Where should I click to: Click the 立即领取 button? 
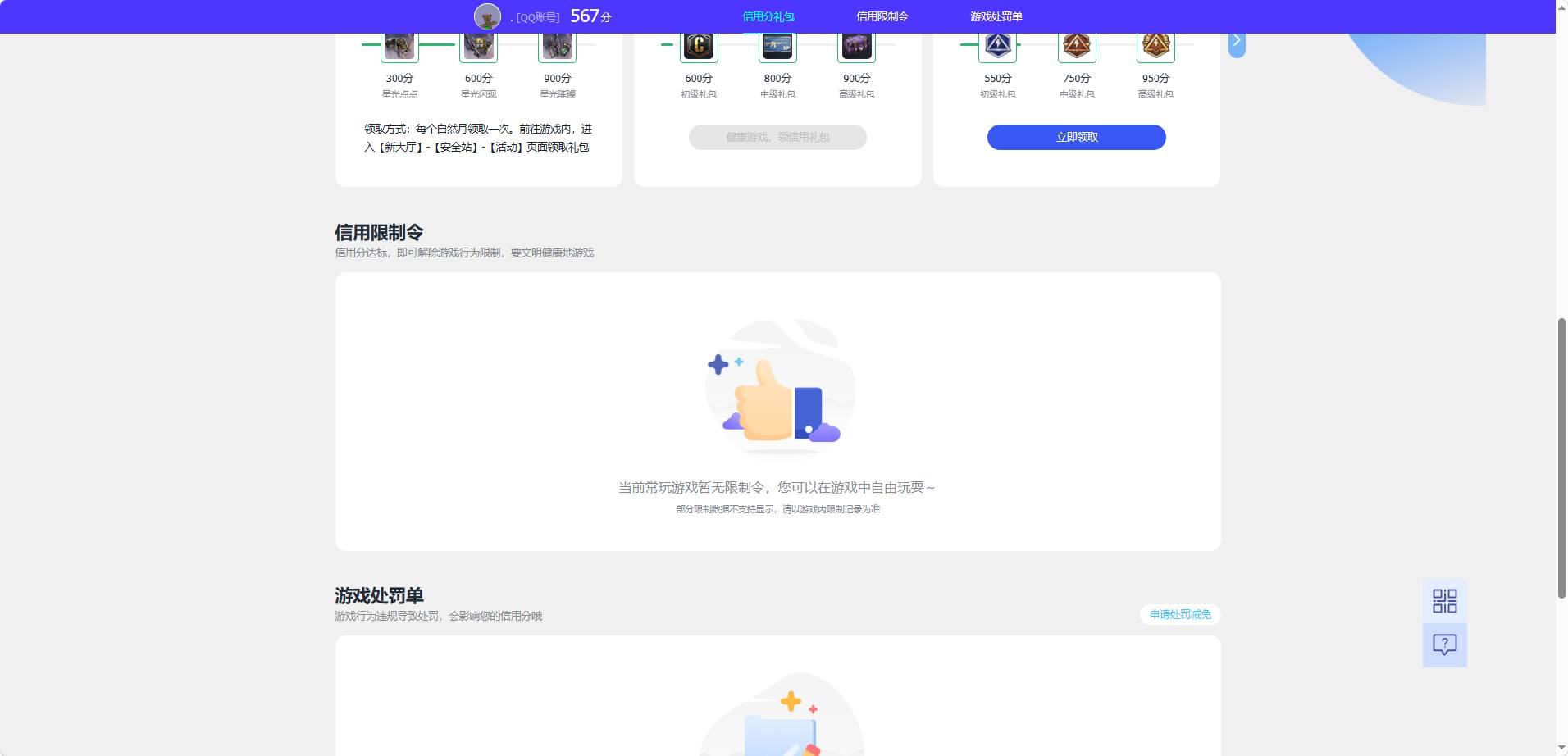click(x=1077, y=137)
